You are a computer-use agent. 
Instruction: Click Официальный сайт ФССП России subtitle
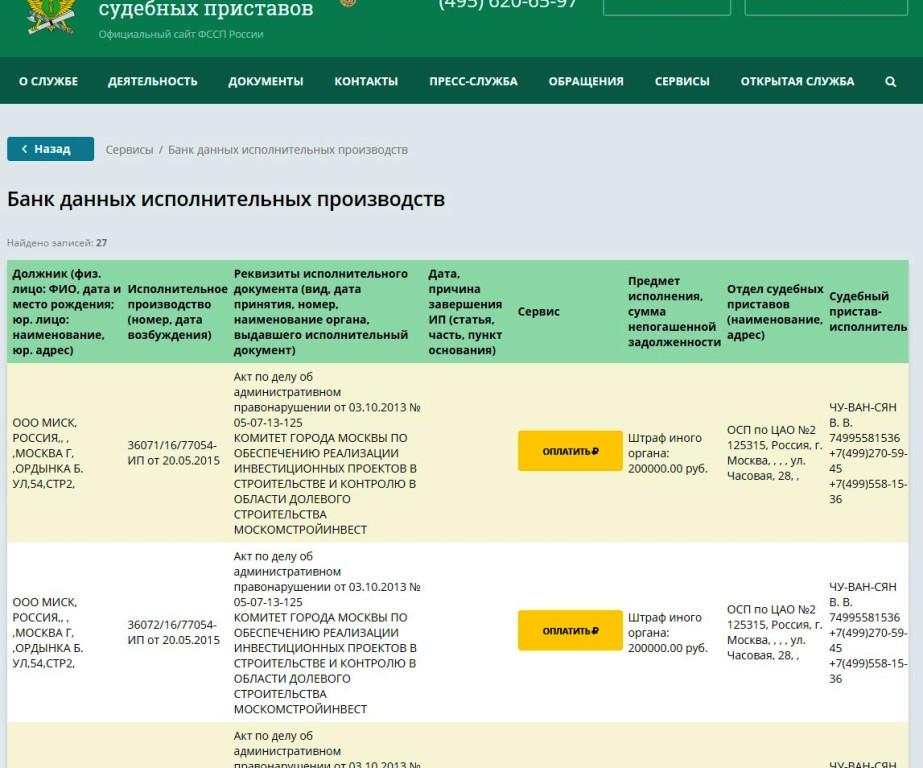tap(181, 34)
